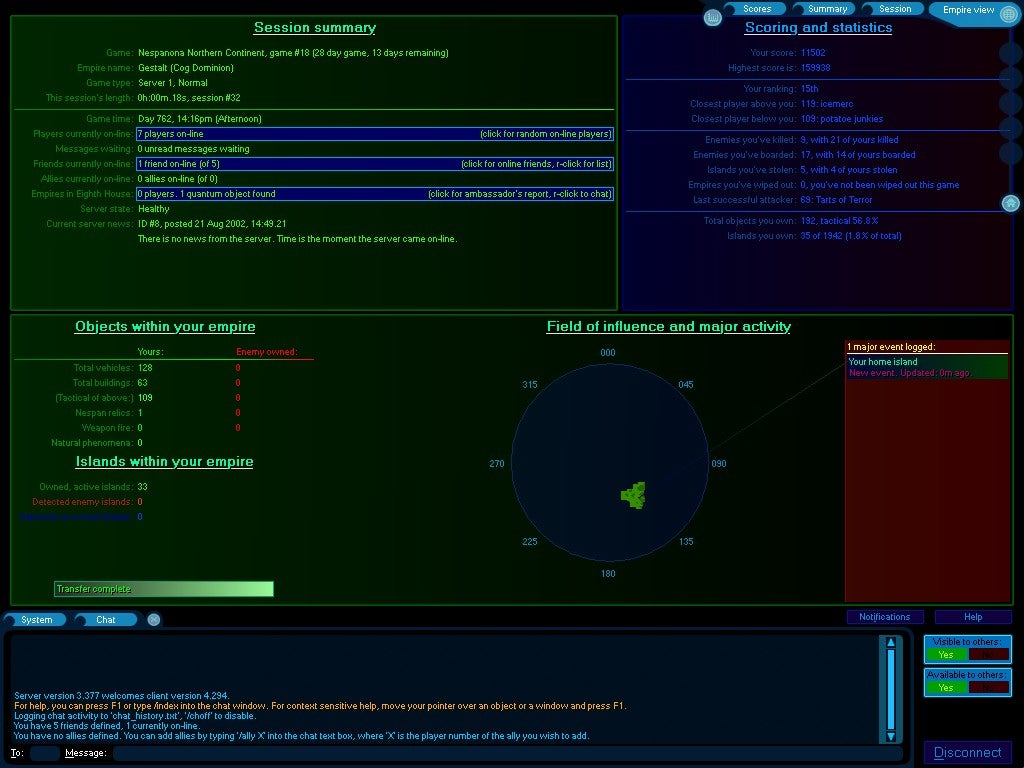1024x768 pixels.
Task: Click the round icon left of Scores tab
Action: click(713, 18)
